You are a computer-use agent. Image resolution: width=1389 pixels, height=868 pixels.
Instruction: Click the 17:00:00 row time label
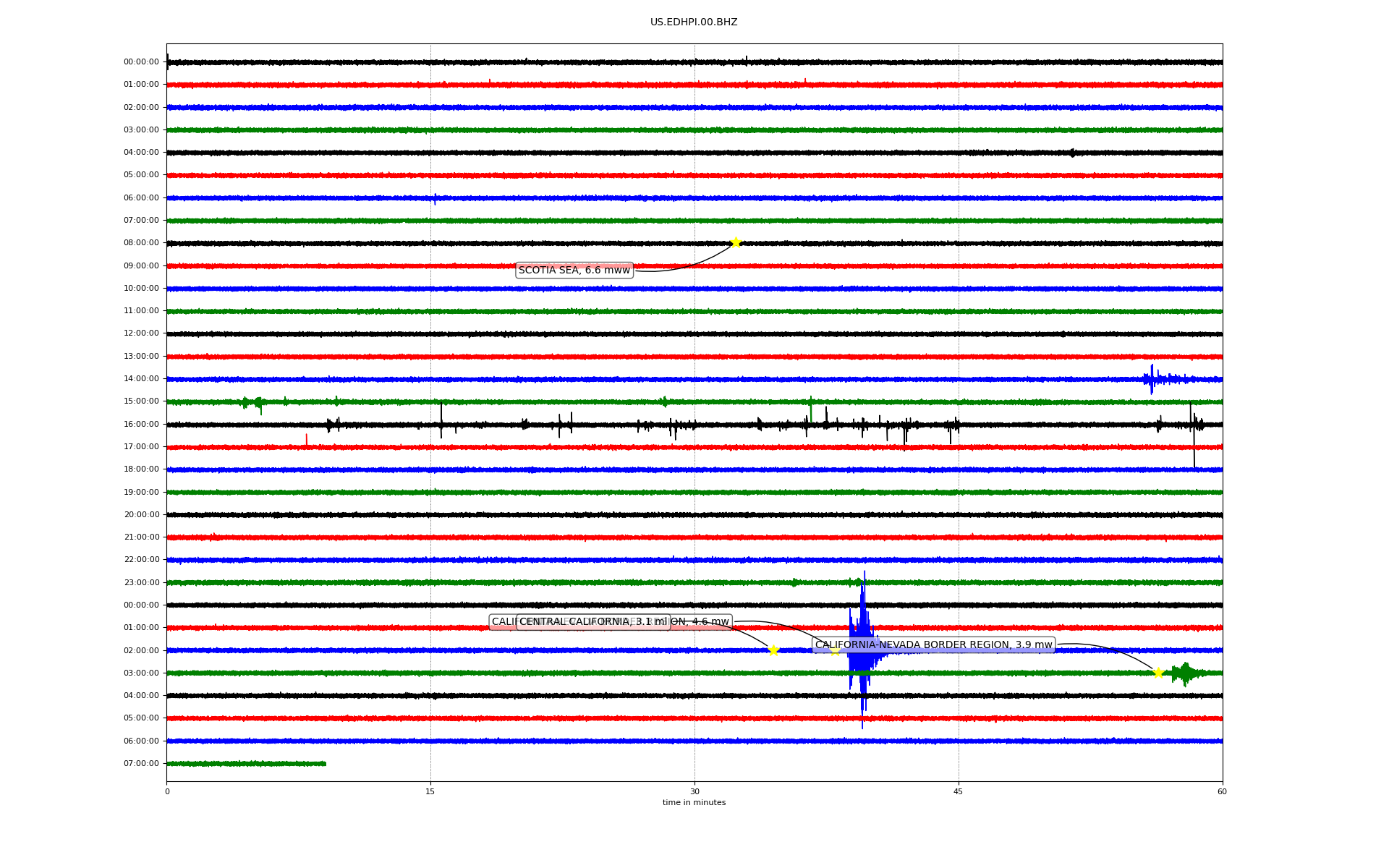[x=141, y=447]
